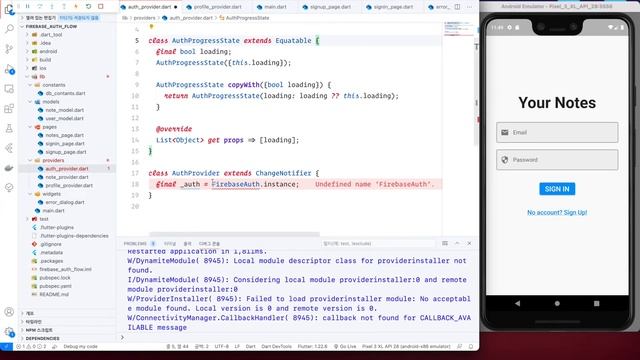Open the Source Control view

click(9, 49)
